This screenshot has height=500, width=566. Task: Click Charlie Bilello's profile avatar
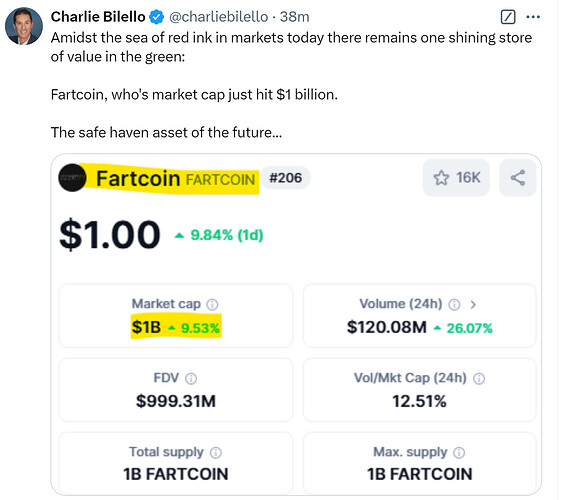[x=24, y=26]
